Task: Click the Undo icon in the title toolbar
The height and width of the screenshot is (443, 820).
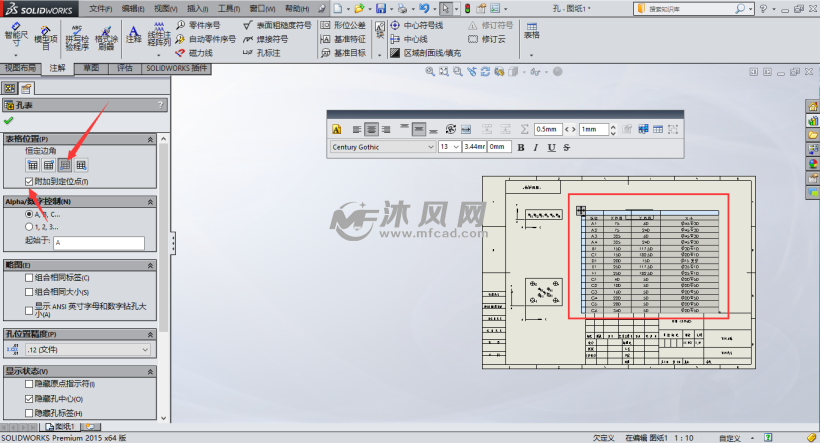Action: [x=423, y=9]
